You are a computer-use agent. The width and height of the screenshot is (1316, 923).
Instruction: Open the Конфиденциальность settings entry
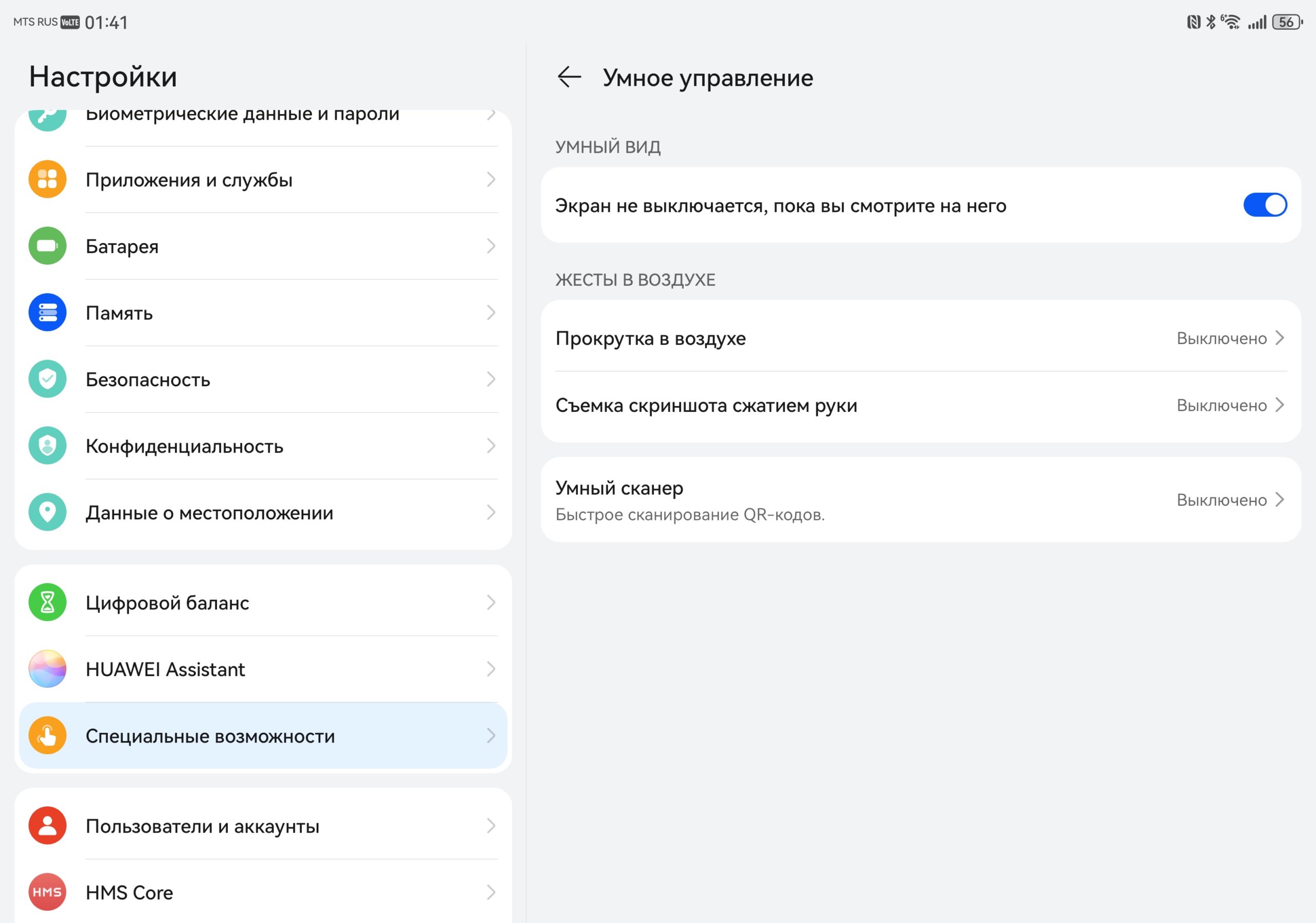click(263, 446)
